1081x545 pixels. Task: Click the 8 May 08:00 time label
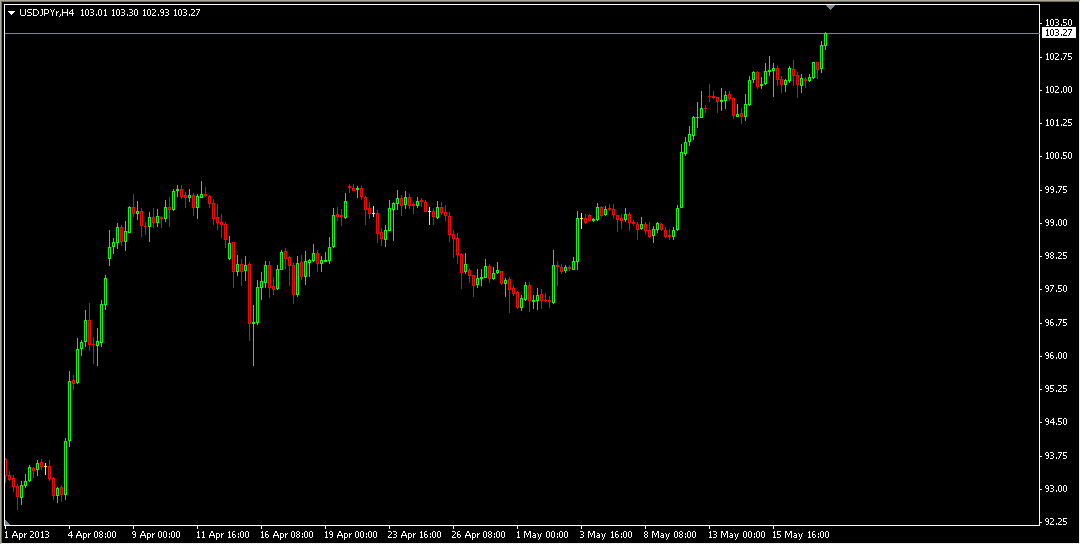click(x=670, y=535)
